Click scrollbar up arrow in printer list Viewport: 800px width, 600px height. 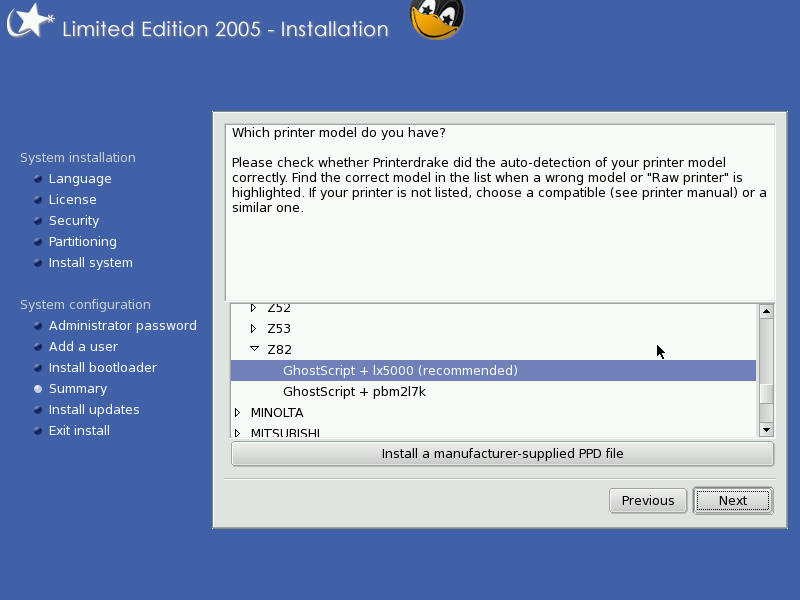tap(766, 311)
